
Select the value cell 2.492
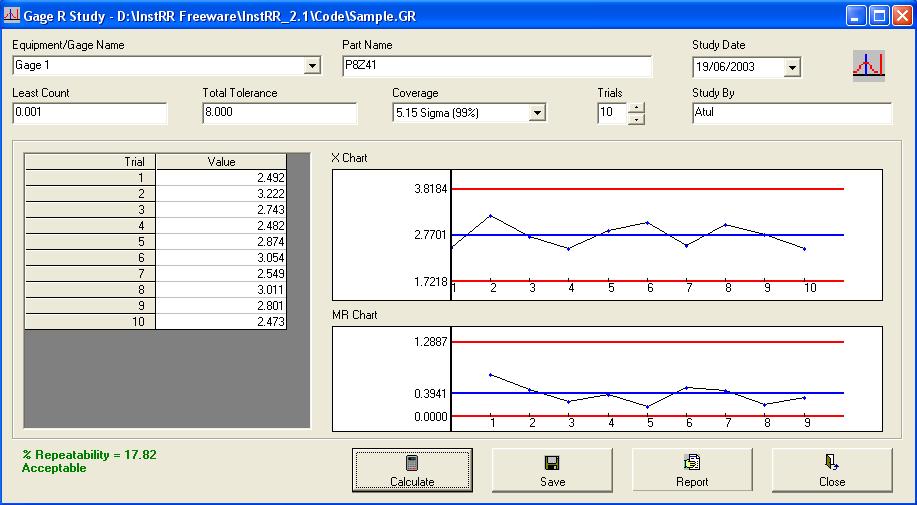pyautogui.click(x=221, y=178)
